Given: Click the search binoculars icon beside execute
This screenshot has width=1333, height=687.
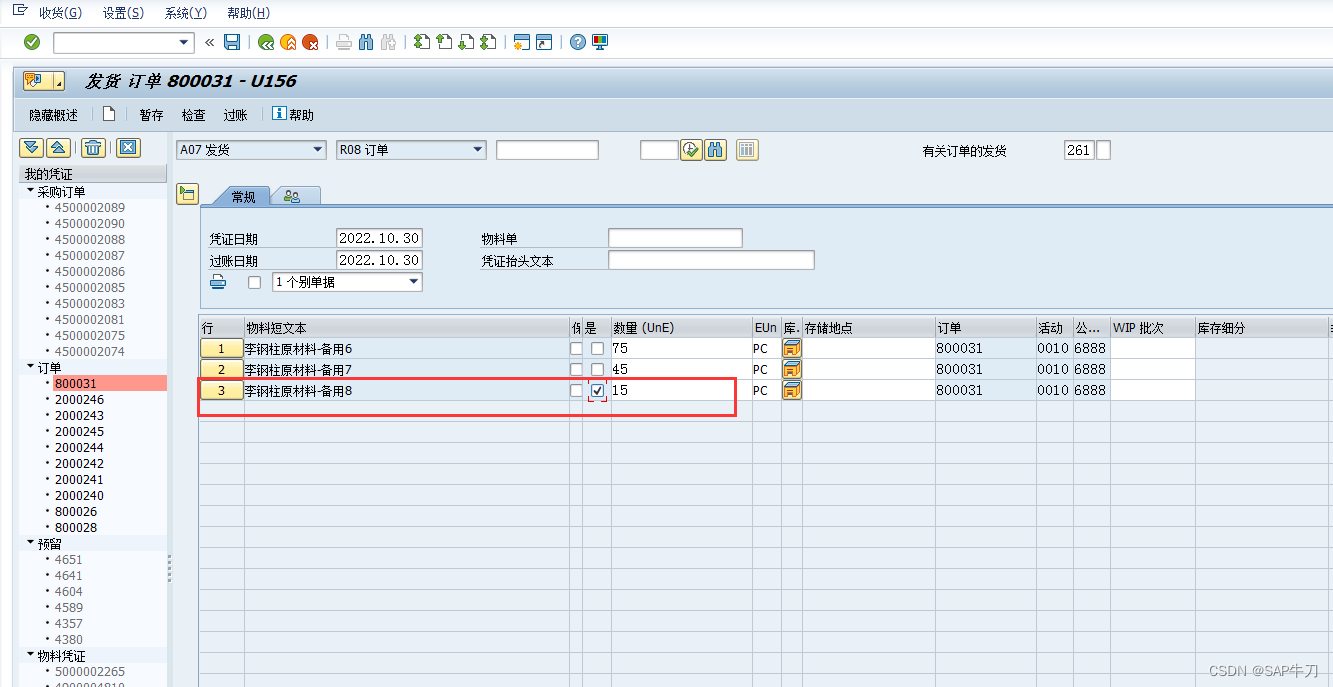Looking at the screenshot, I should pos(715,150).
